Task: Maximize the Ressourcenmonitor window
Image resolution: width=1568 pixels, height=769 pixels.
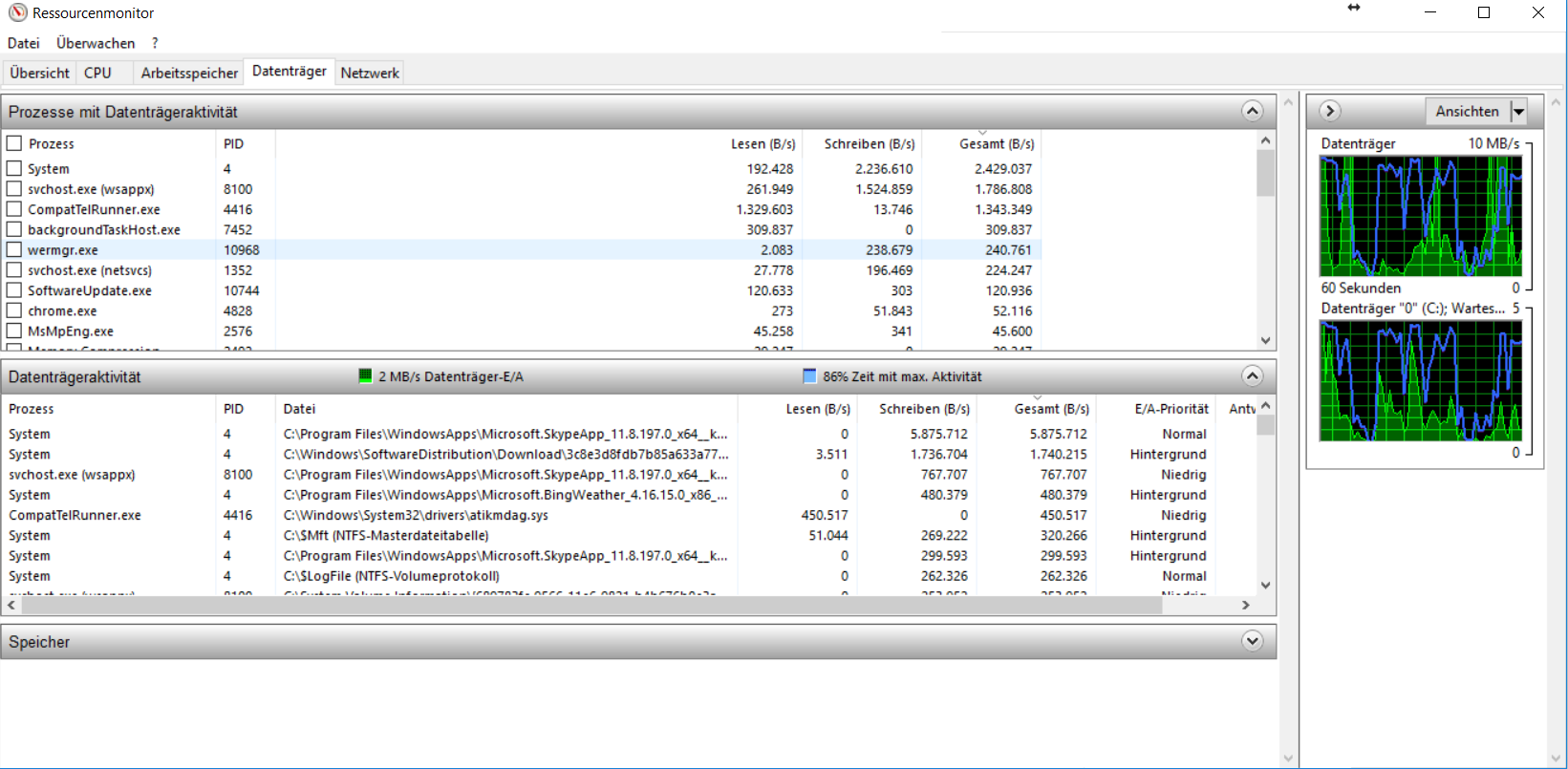Action: [1484, 12]
